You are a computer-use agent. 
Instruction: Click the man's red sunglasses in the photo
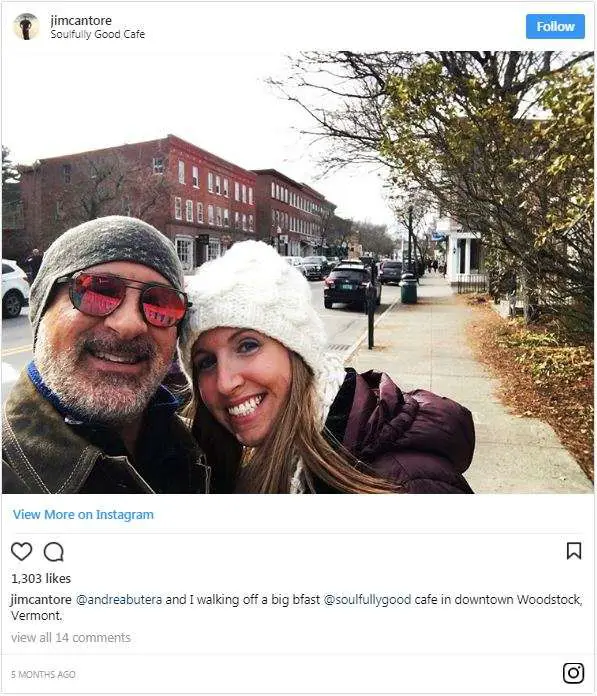coord(128,300)
